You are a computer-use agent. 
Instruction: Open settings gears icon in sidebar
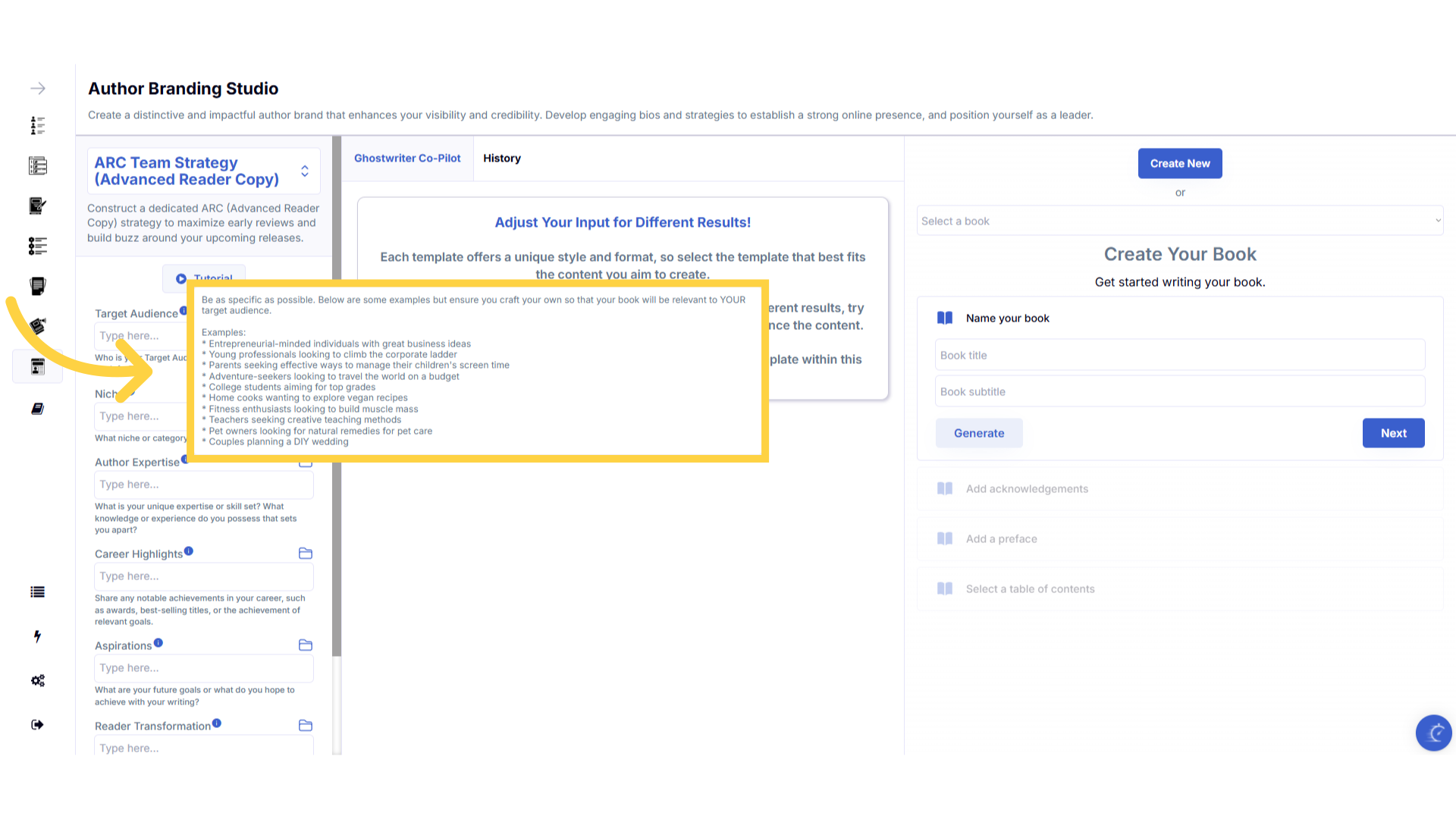[38, 680]
